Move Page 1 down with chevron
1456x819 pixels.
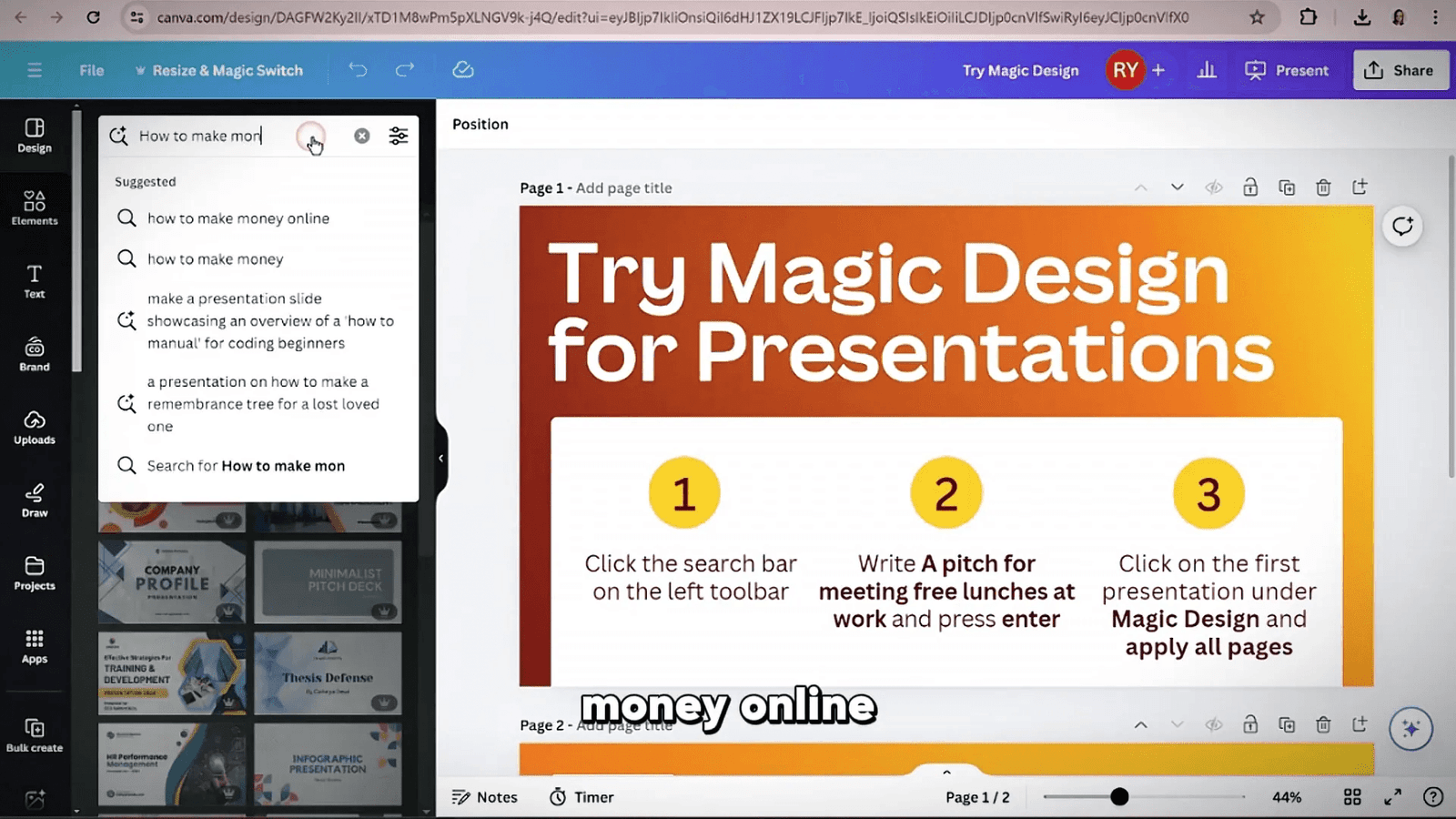[x=1178, y=187]
